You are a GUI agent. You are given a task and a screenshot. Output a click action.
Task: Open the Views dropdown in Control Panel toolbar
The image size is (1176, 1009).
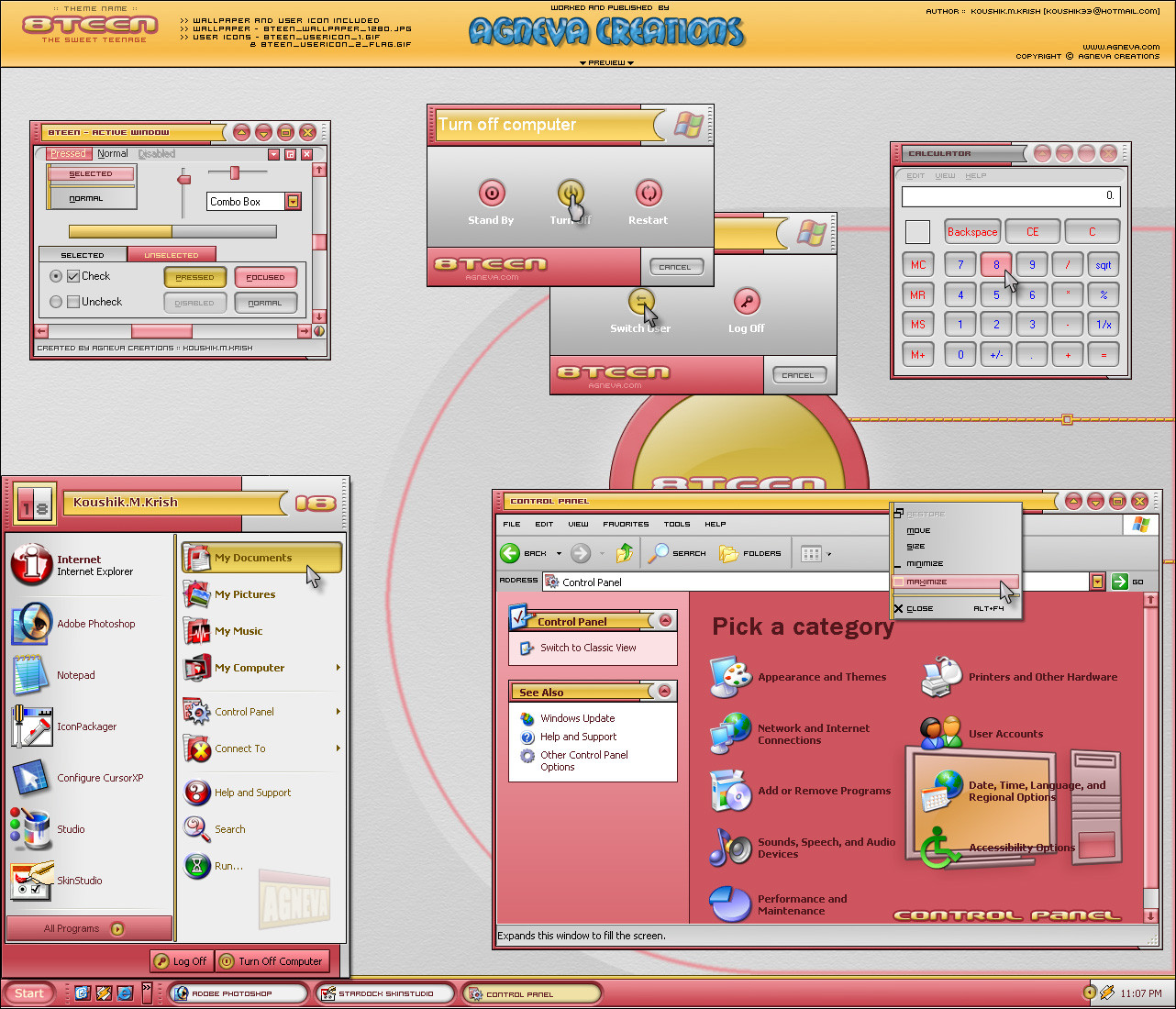point(829,553)
